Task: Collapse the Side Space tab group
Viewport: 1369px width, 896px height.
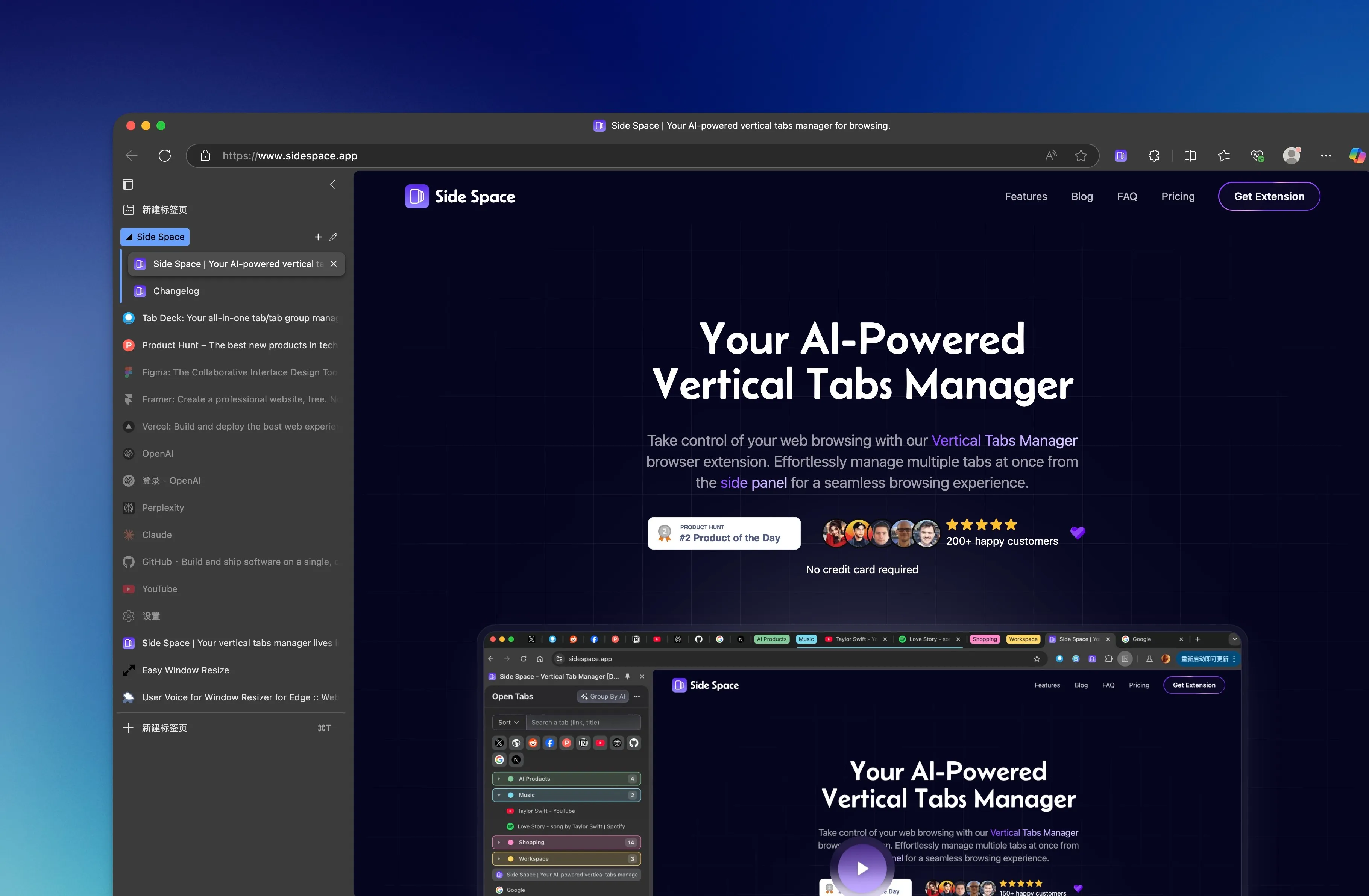Action: pos(154,237)
